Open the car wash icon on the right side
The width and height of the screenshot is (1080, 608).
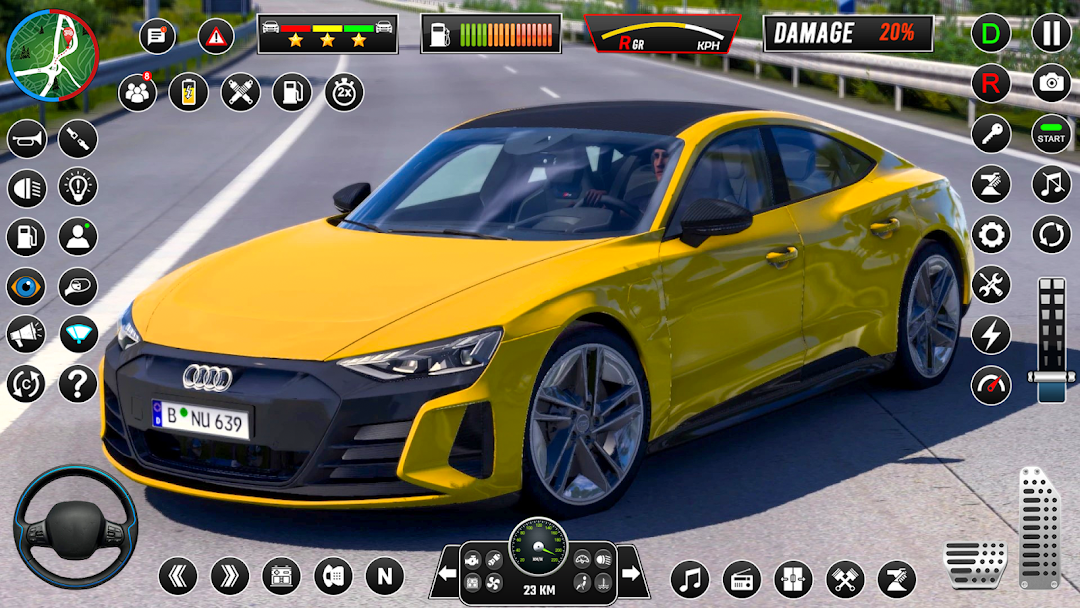(x=991, y=184)
